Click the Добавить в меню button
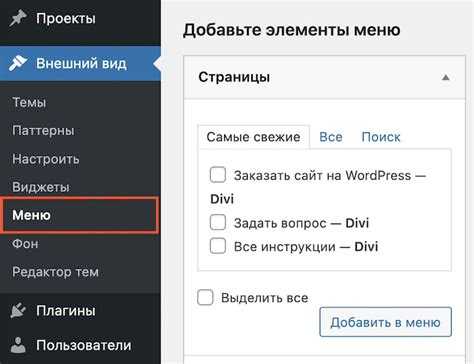 tap(385, 322)
